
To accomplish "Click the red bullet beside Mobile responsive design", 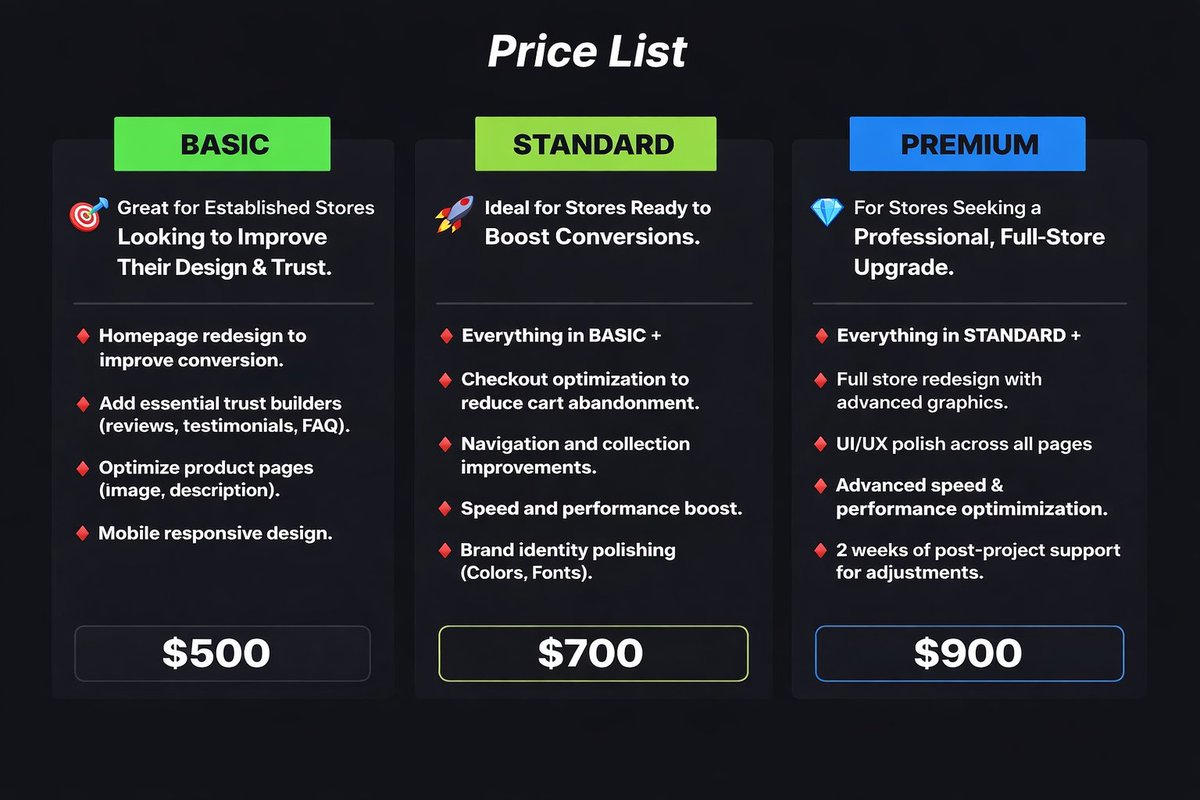I will (82, 533).
